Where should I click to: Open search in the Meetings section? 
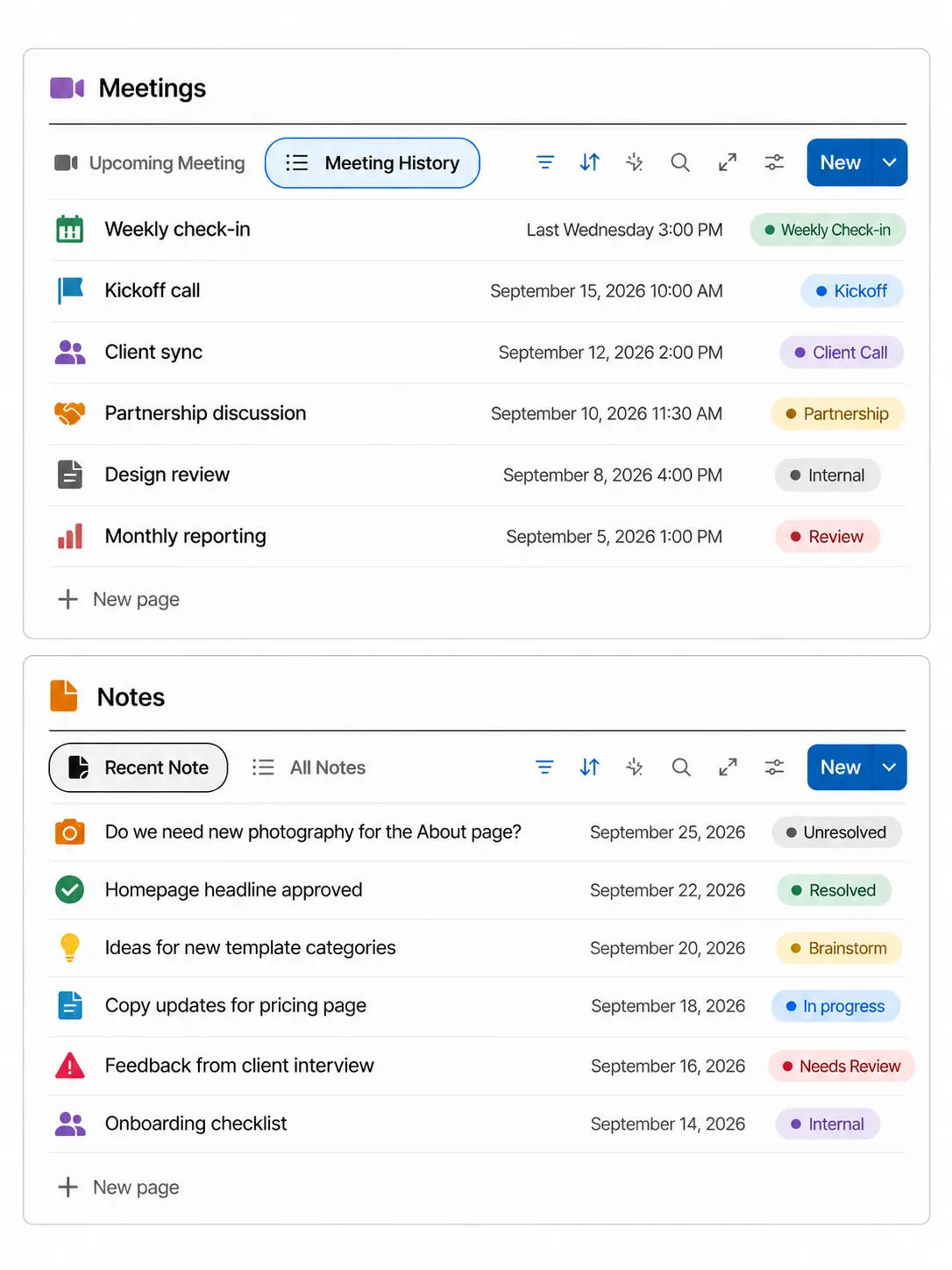(680, 162)
